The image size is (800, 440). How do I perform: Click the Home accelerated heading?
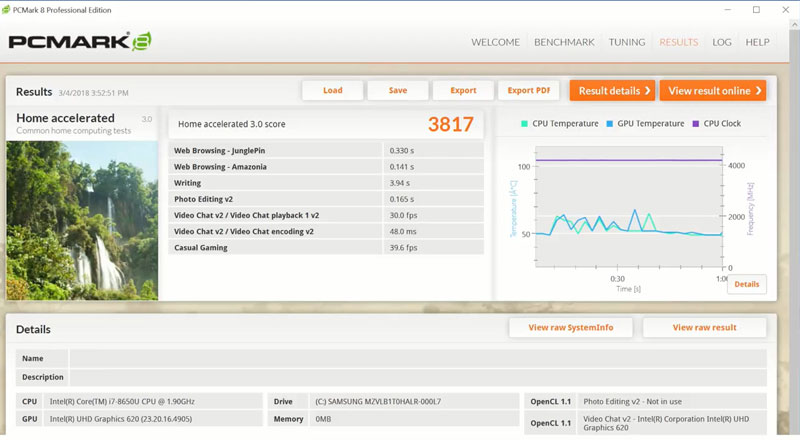[65, 118]
